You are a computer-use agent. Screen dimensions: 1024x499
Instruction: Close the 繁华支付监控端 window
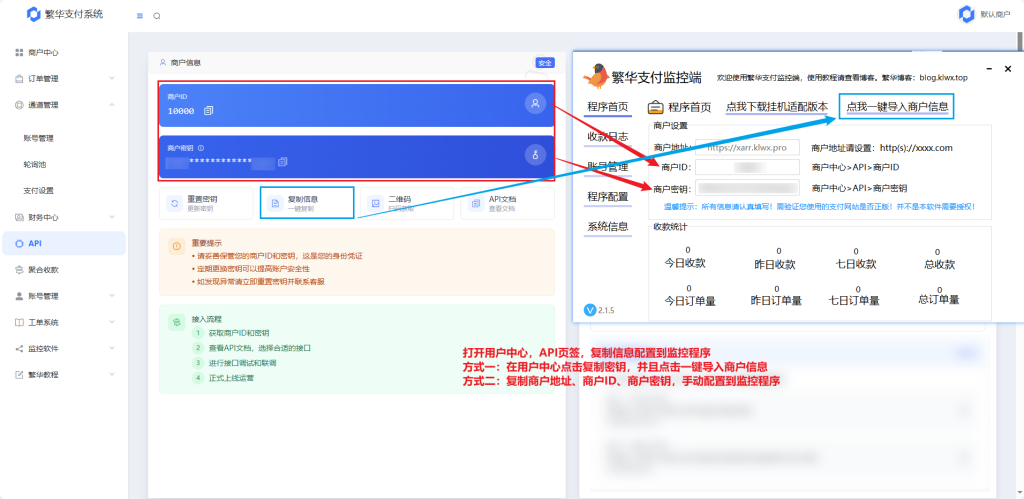[1008, 68]
